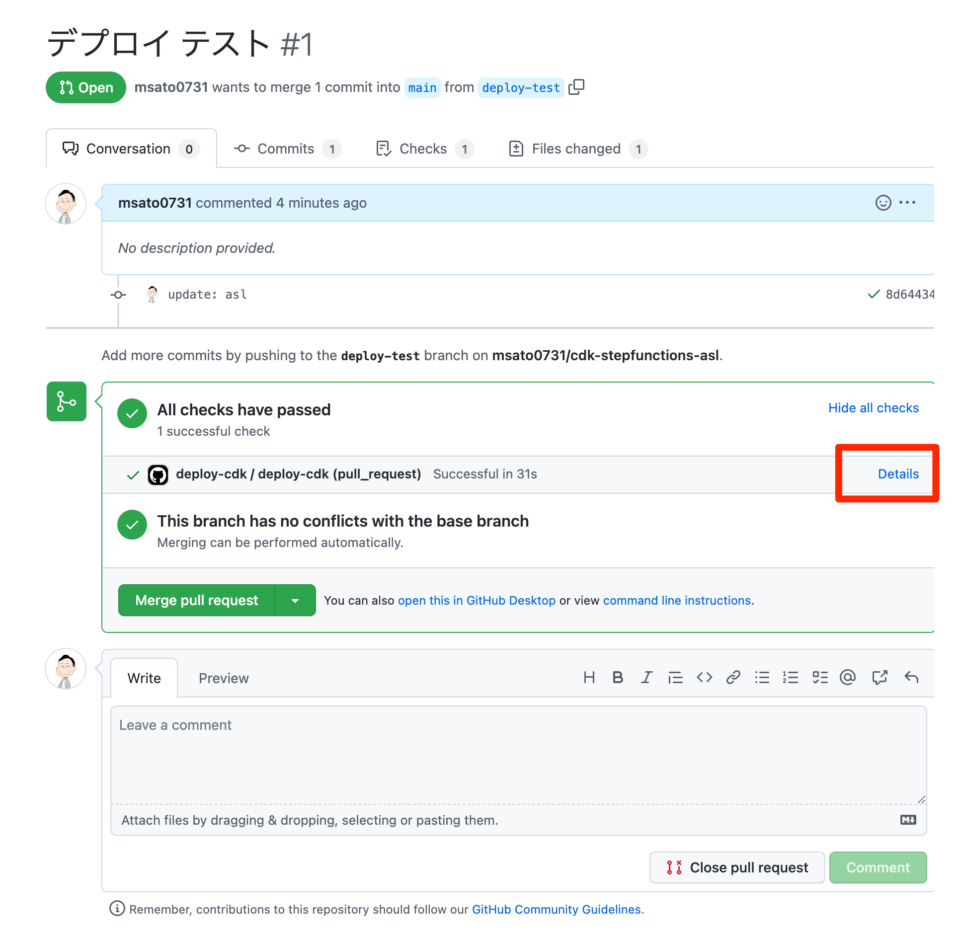
Task: Insert a quote block in the comment editor
Action: click(x=675, y=677)
